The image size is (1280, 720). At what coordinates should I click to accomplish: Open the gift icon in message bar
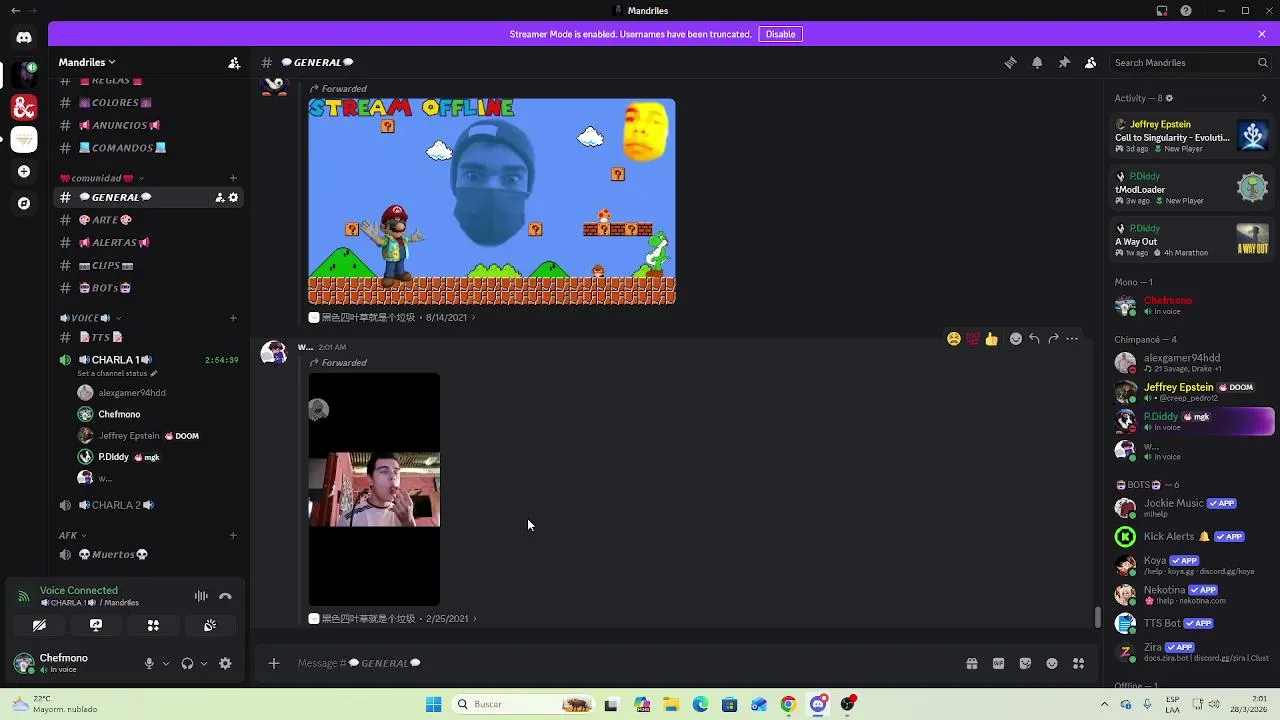[972, 663]
